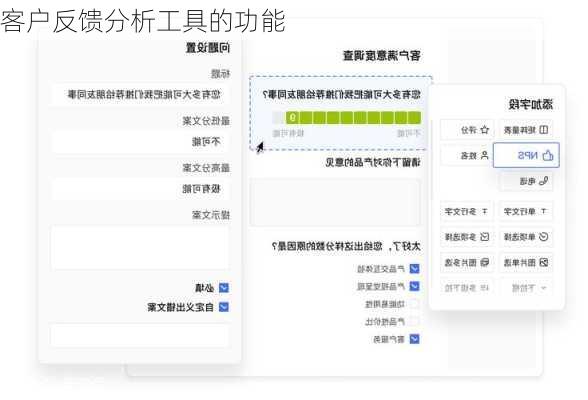Click the star icon of 评分 field
Screen dimensions: 588x400
(484, 130)
